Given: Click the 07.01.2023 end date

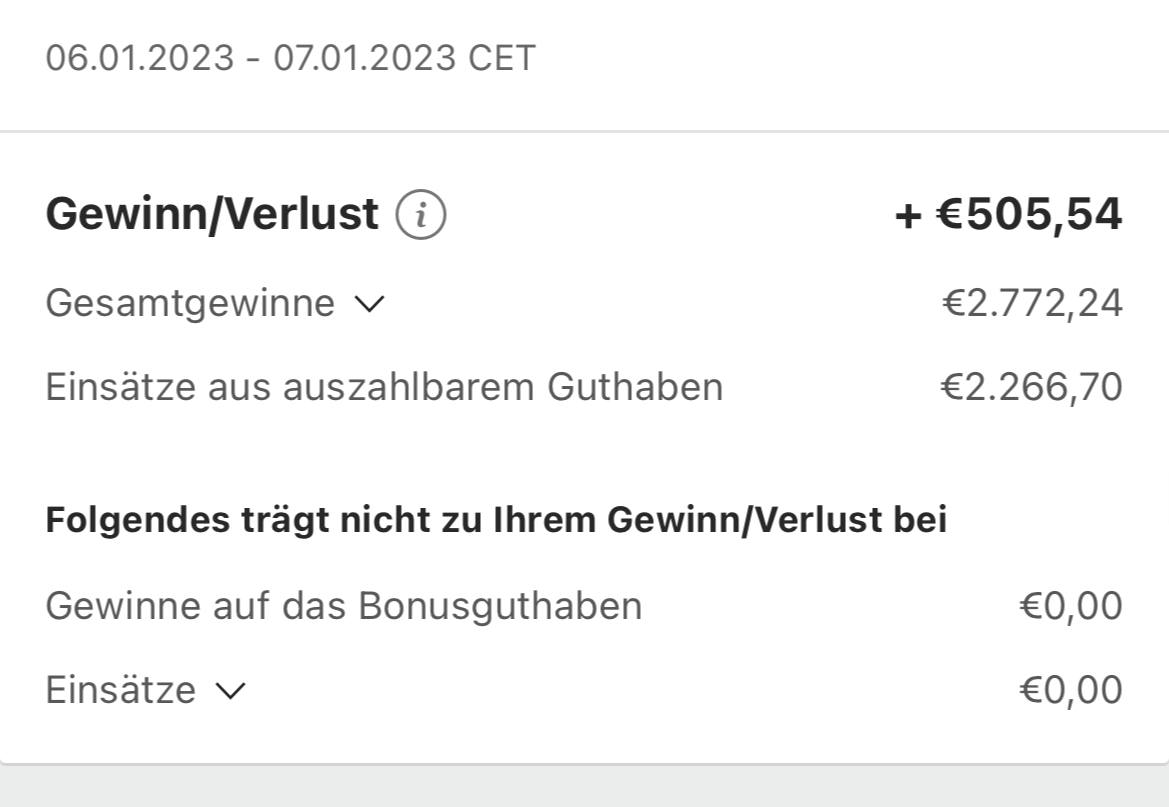Looking at the screenshot, I should pyautogui.click(x=365, y=58).
